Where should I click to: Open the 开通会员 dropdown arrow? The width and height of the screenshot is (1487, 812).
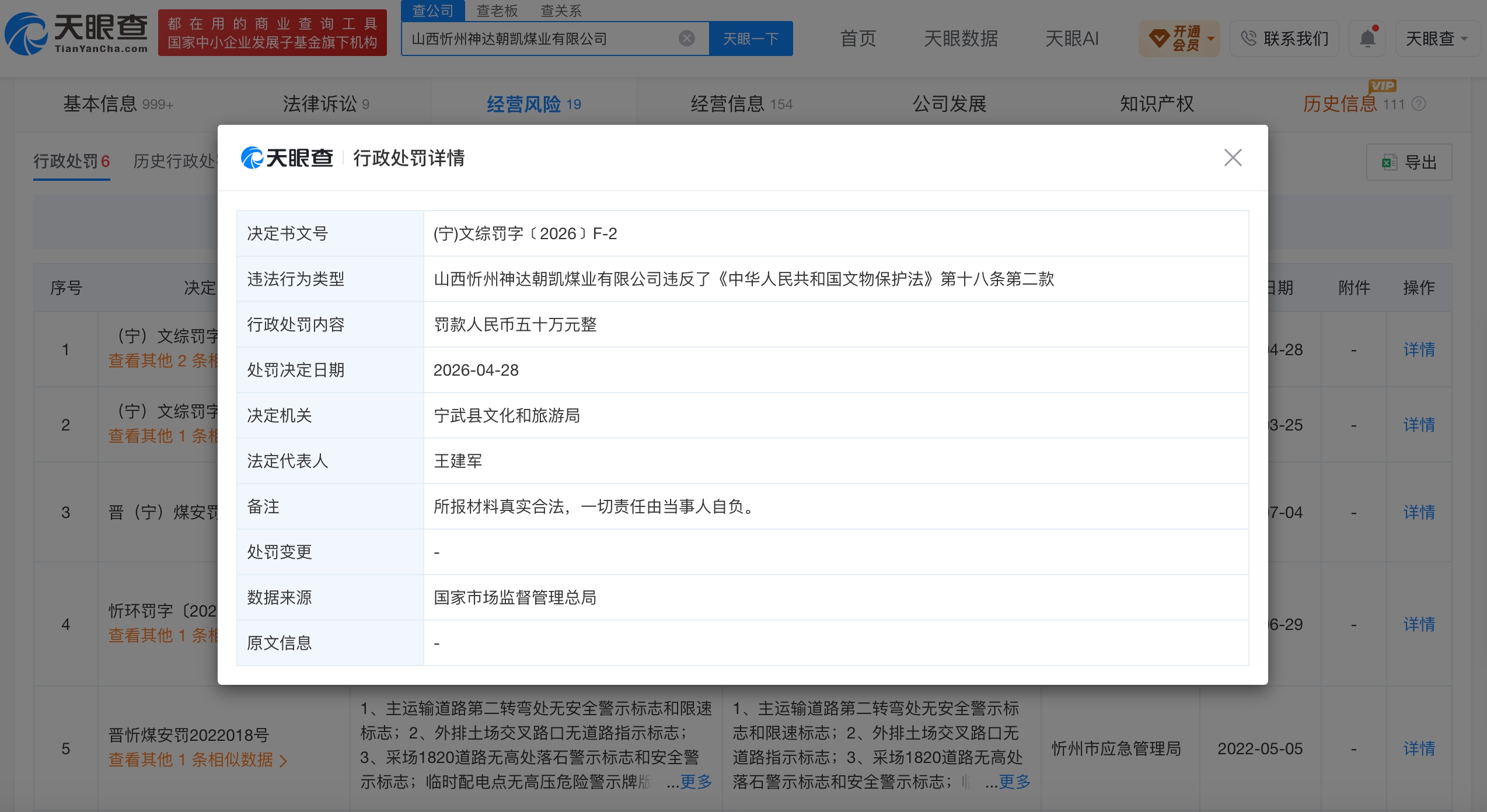(1211, 39)
